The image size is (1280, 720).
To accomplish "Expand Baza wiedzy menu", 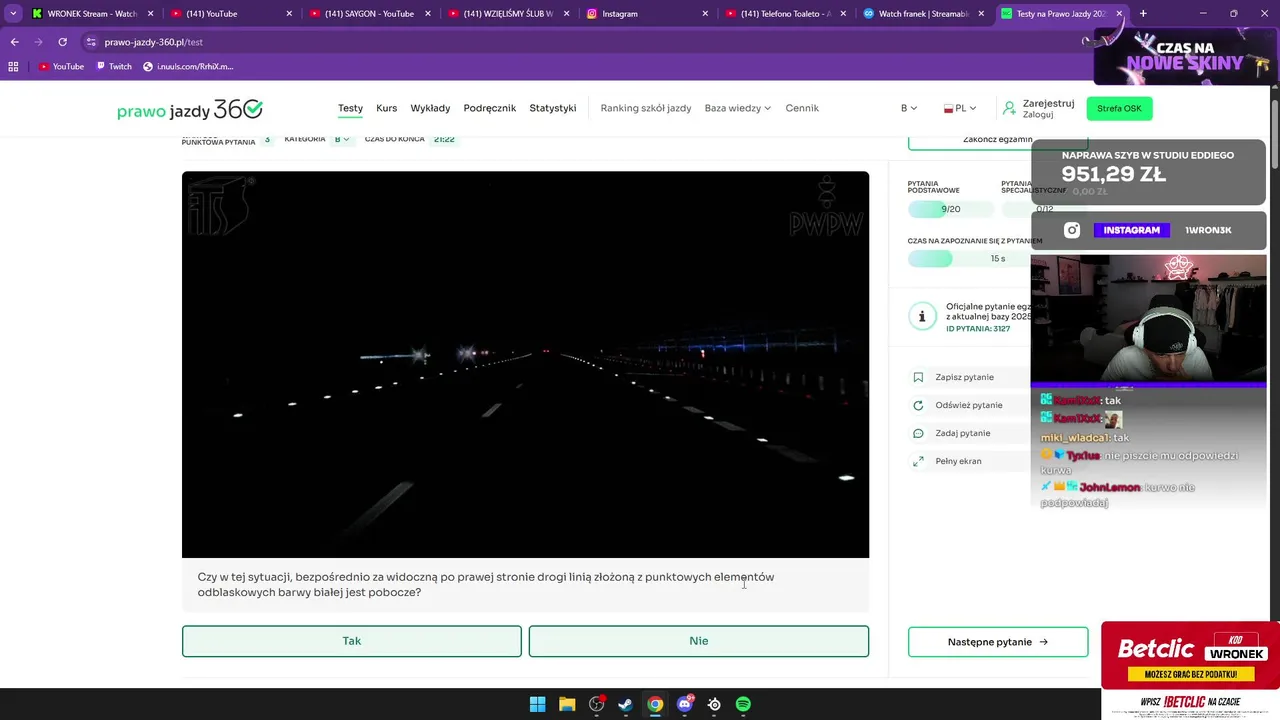I will click(x=737, y=108).
